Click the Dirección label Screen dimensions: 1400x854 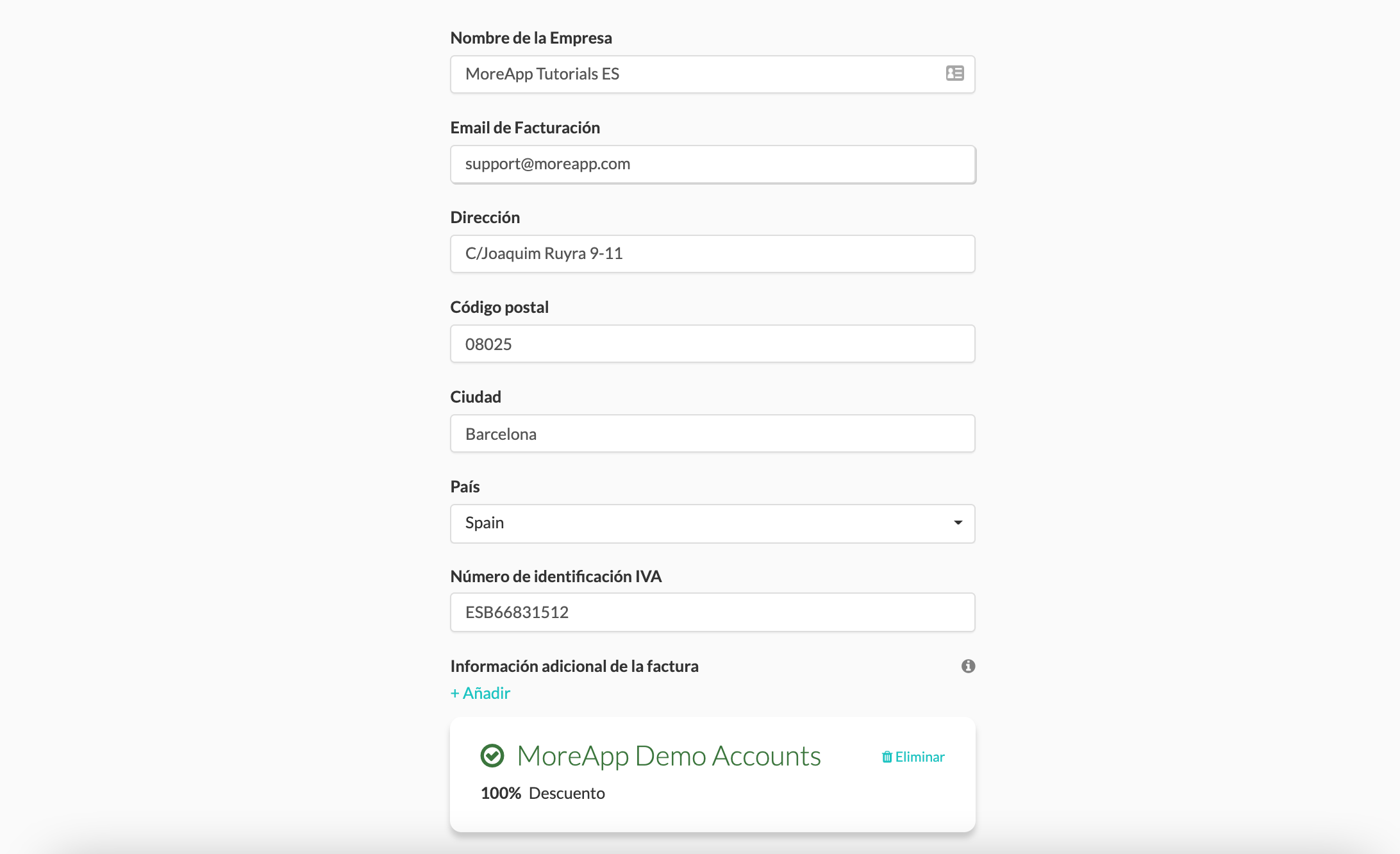coord(485,217)
